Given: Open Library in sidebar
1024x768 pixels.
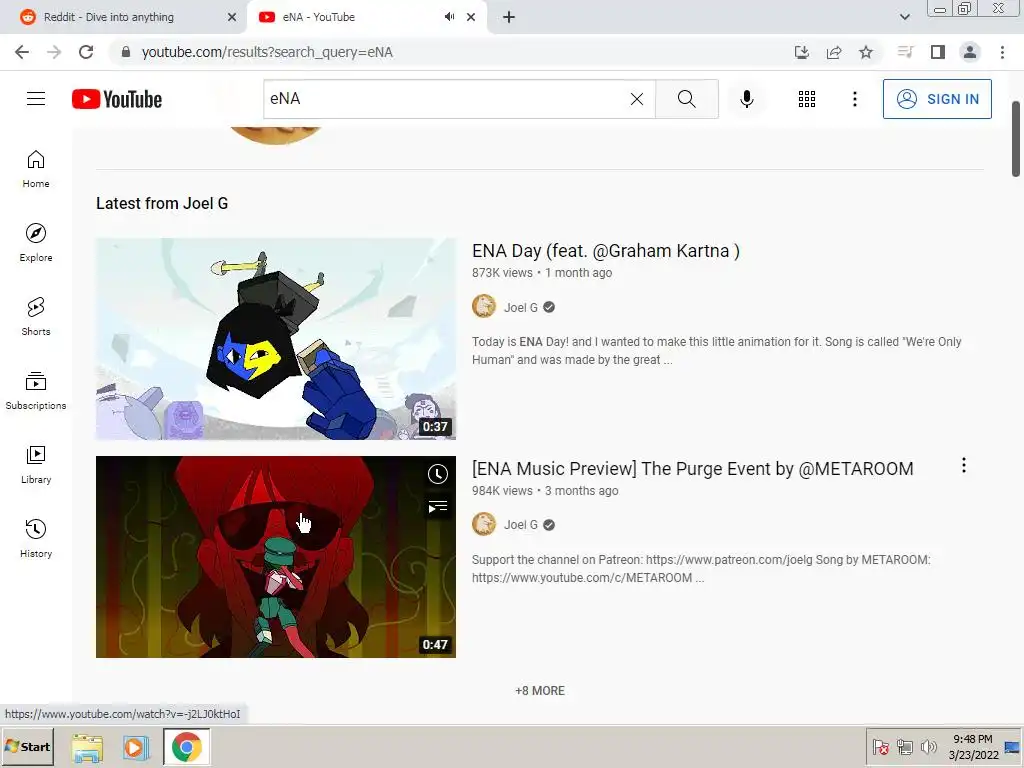Looking at the screenshot, I should point(36,464).
